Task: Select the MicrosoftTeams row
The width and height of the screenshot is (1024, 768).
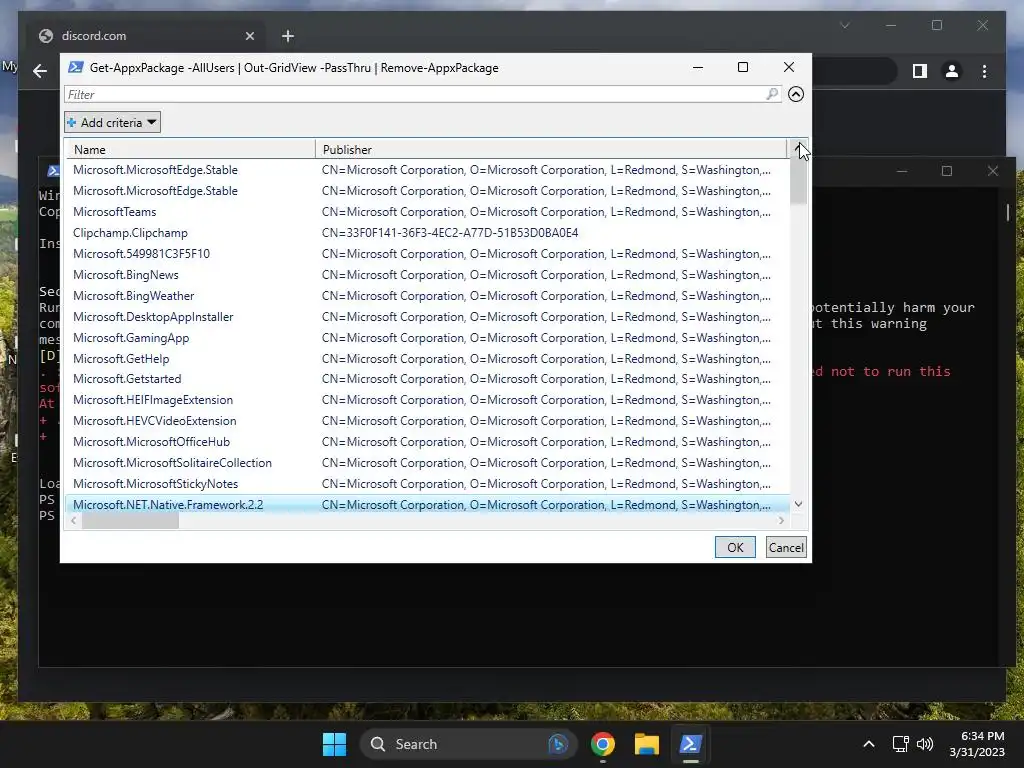Action: click(x=427, y=212)
